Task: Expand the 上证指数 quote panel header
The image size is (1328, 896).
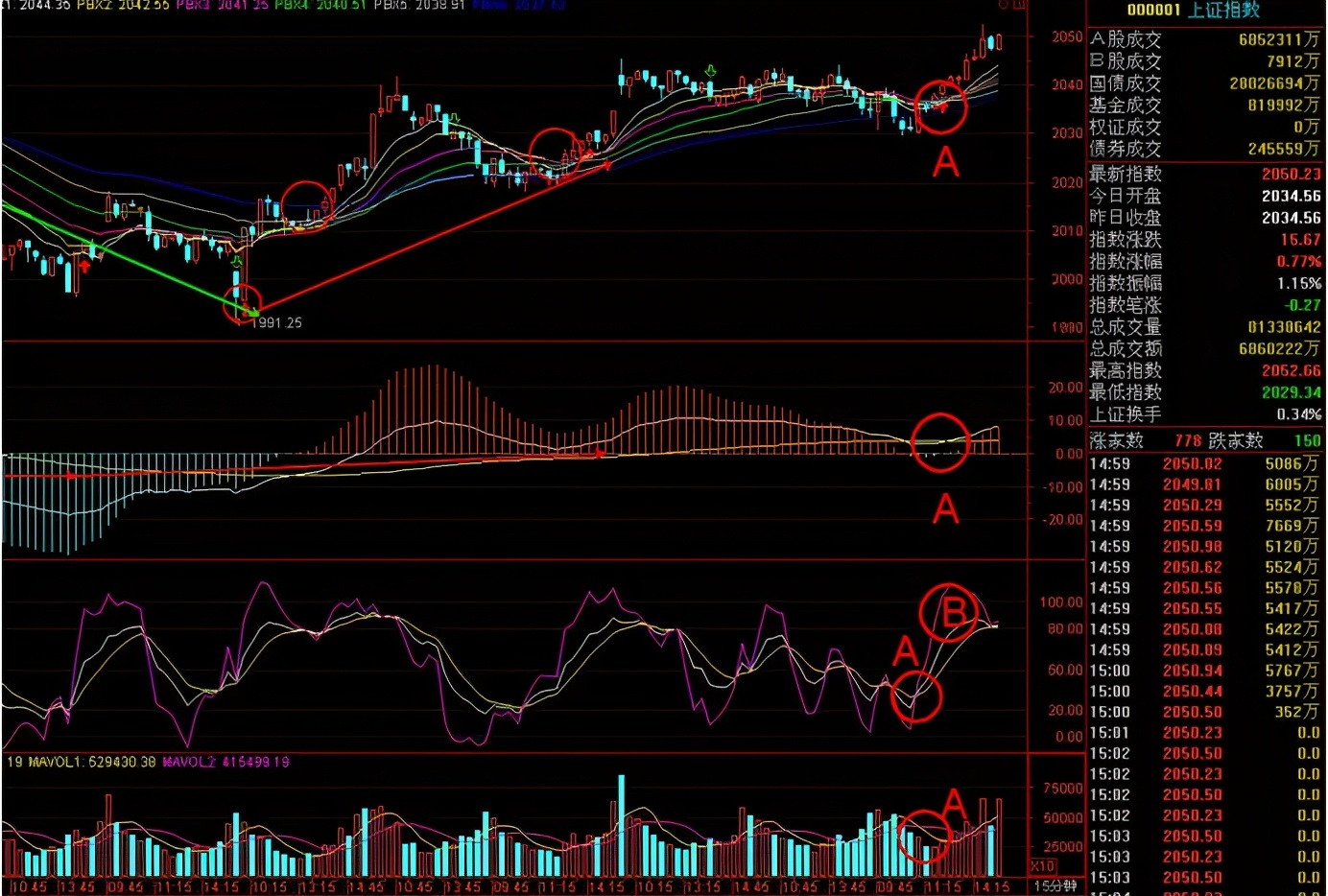Action: [1202, 8]
